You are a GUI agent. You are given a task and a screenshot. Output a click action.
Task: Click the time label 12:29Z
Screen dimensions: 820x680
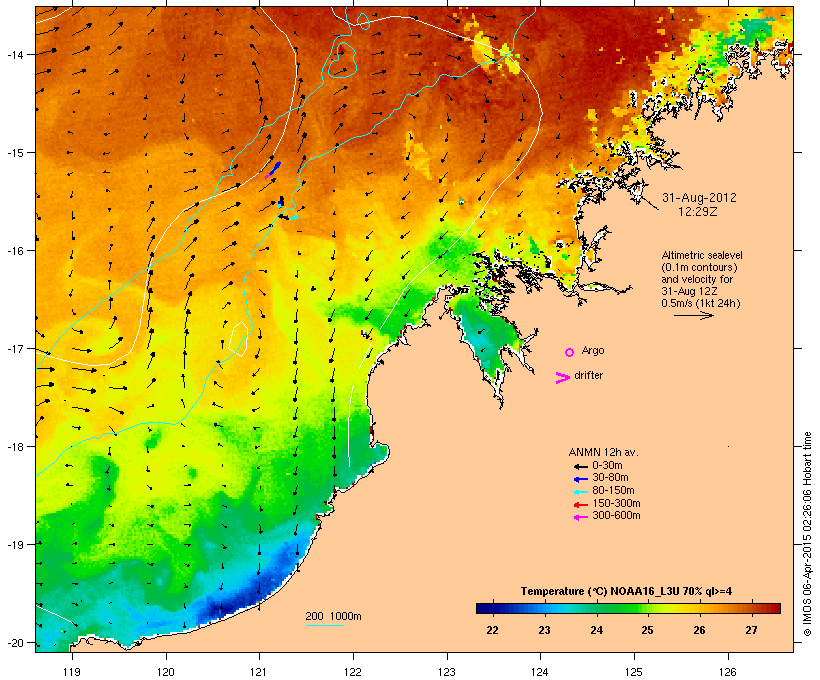click(698, 212)
